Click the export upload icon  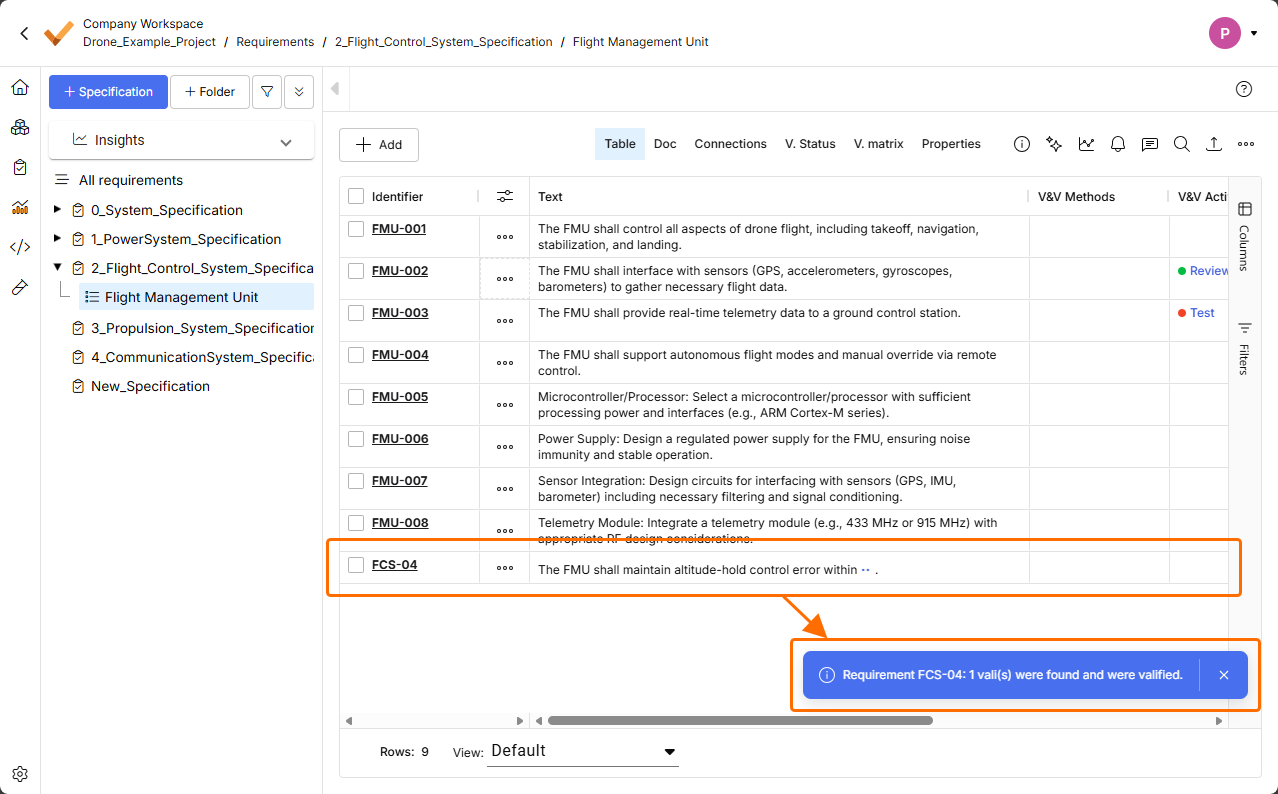click(1213, 144)
